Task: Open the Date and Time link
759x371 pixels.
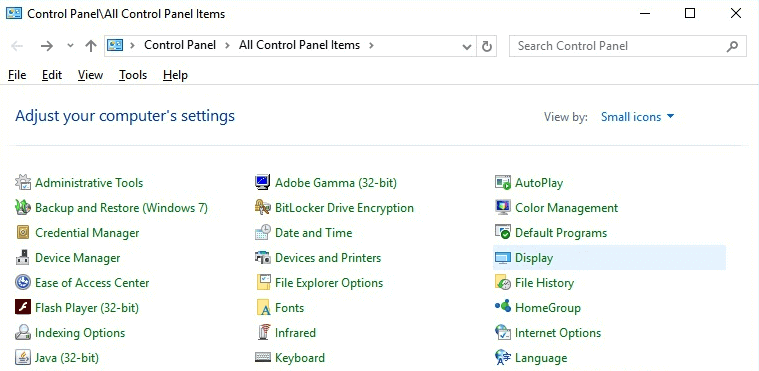Action: pos(313,233)
